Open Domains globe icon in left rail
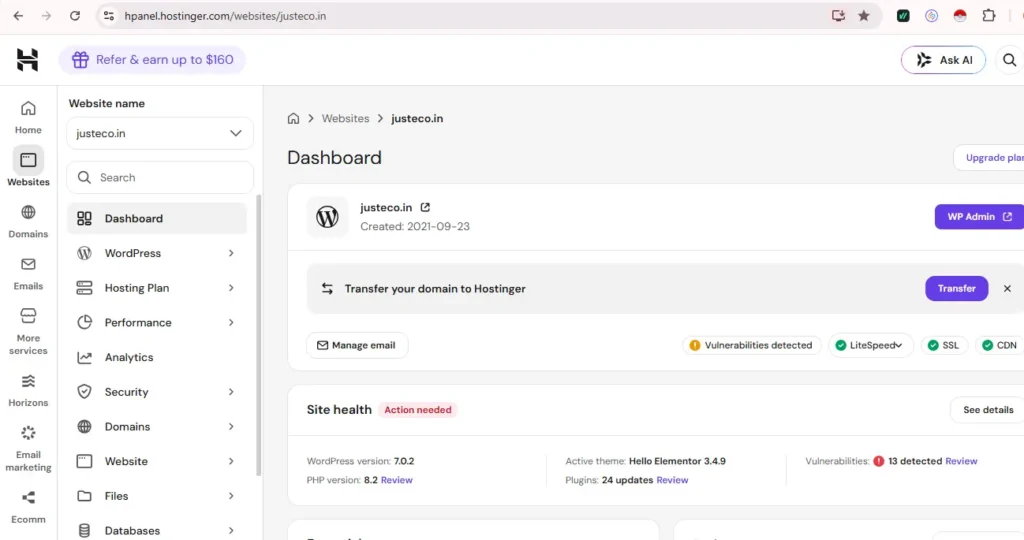 click(x=28, y=212)
